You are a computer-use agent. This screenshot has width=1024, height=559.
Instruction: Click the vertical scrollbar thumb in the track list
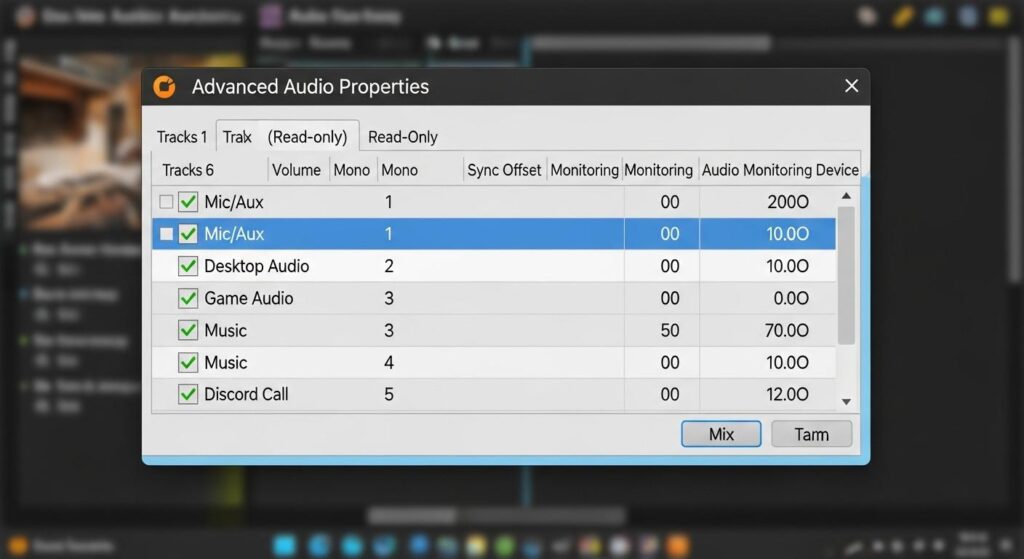tap(846, 275)
